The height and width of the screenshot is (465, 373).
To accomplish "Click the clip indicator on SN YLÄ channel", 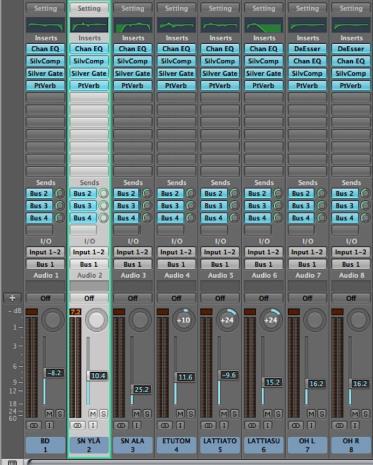I will (75, 312).
